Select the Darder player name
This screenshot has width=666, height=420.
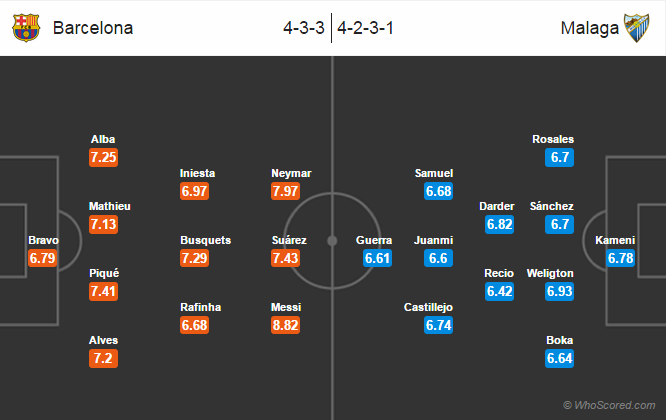pos(497,206)
